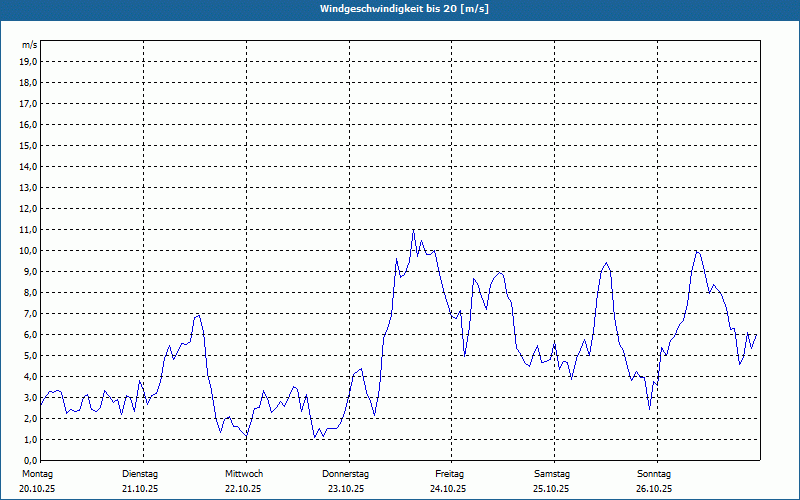
Task: Select the "0,0" y-axis label
Action: (x=29, y=460)
